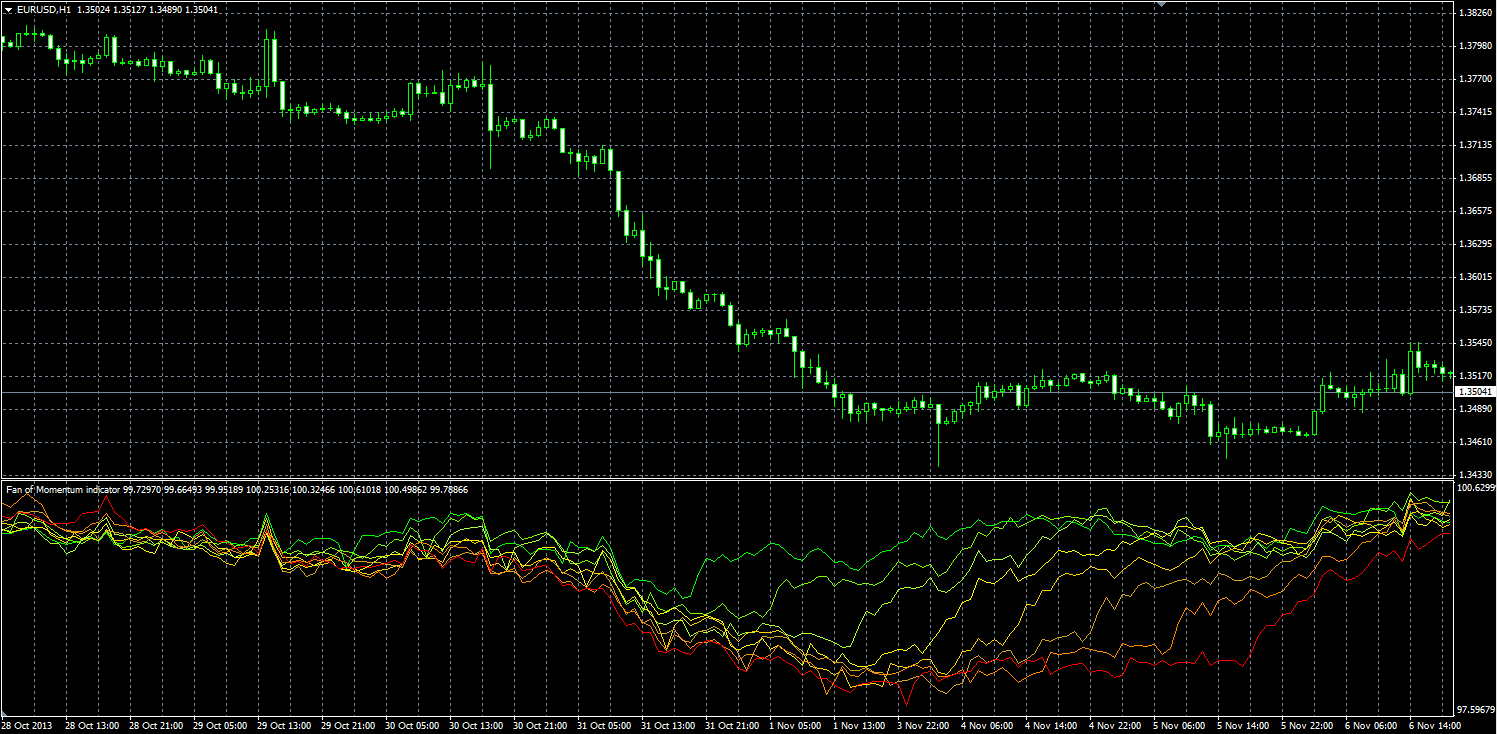1497x734 pixels.
Task: Click the 1.35450 price scale value
Action: [x=1476, y=343]
